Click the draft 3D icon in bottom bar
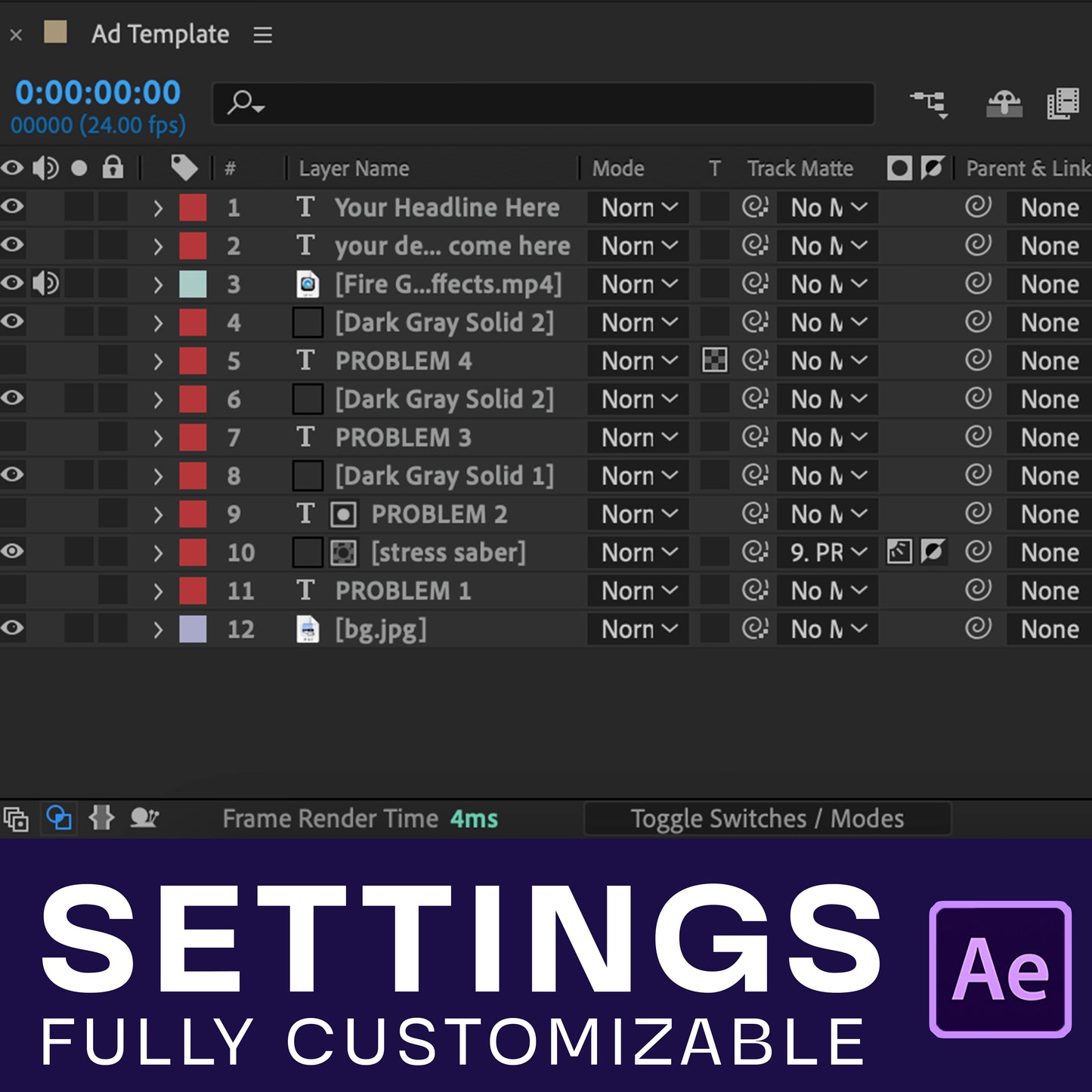The image size is (1092, 1092). [15, 818]
